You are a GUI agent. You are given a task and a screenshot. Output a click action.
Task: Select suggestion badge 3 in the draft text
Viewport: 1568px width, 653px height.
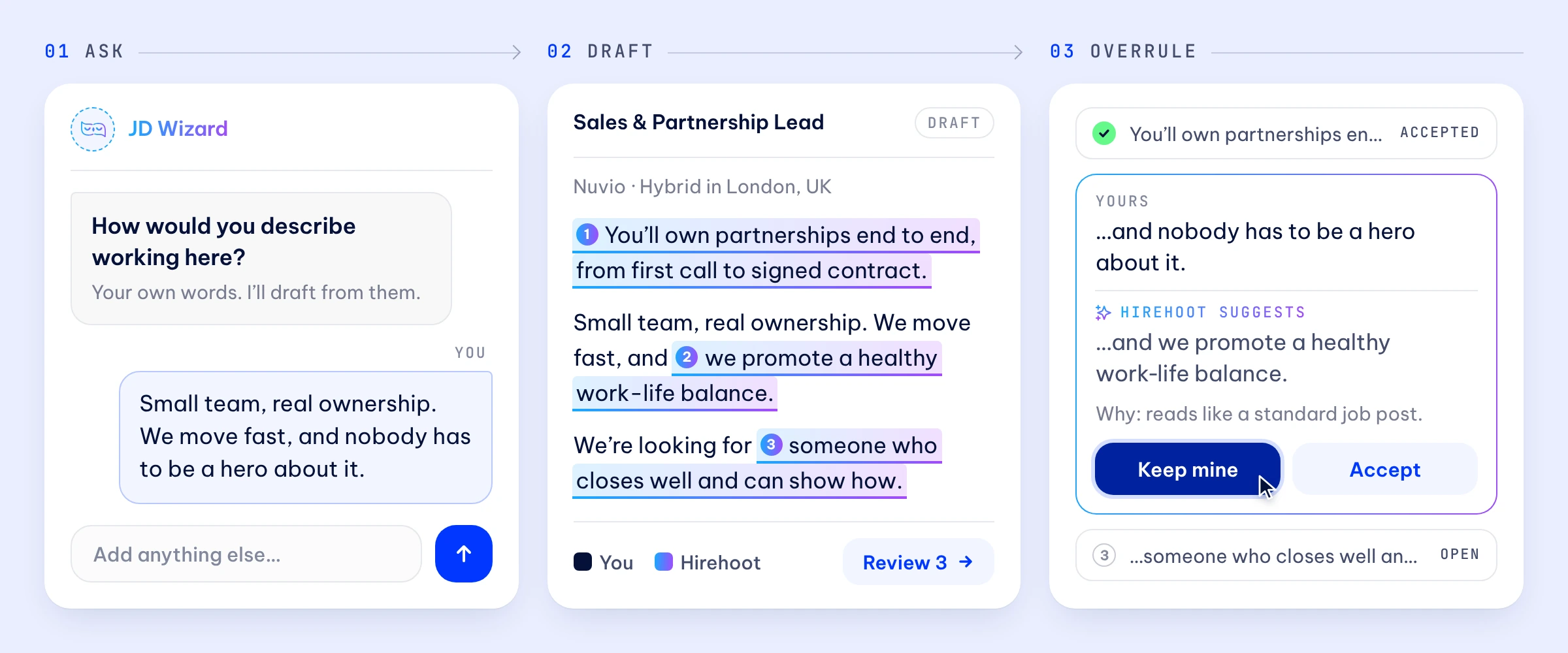tap(771, 445)
